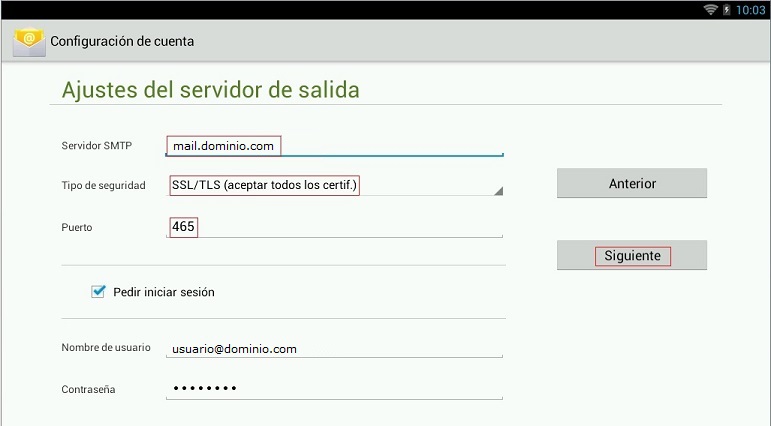Image resolution: width=771 pixels, height=426 pixels.
Task: Click the "Ajustes del servidor de salida" heading
Action: click(210, 90)
